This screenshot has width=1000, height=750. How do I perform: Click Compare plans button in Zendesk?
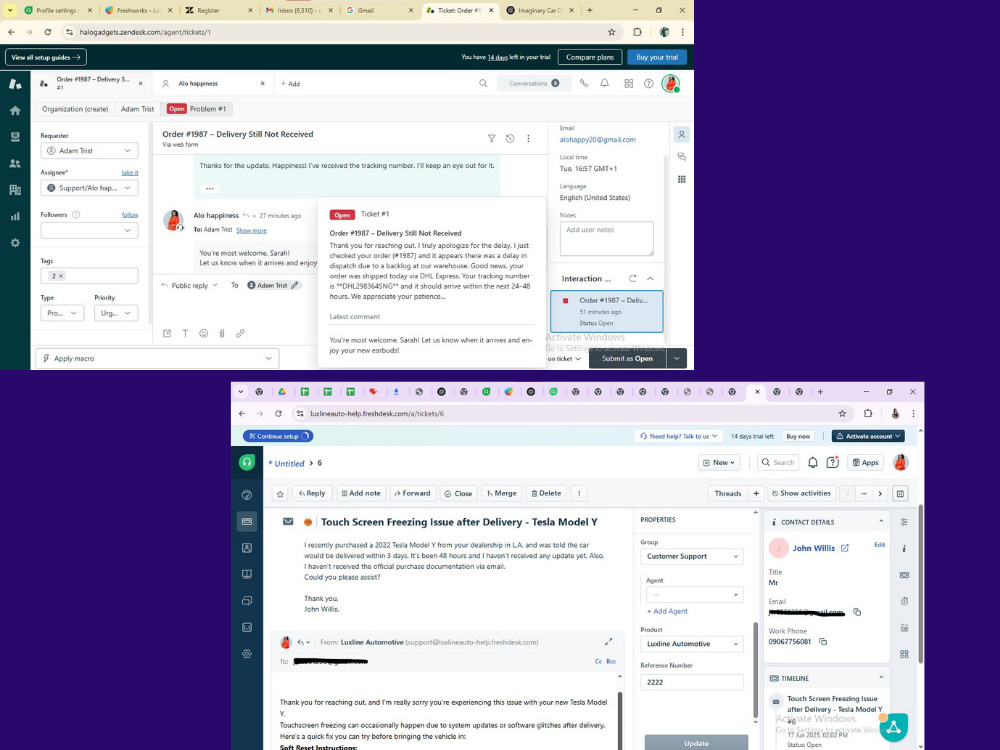coord(590,57)
